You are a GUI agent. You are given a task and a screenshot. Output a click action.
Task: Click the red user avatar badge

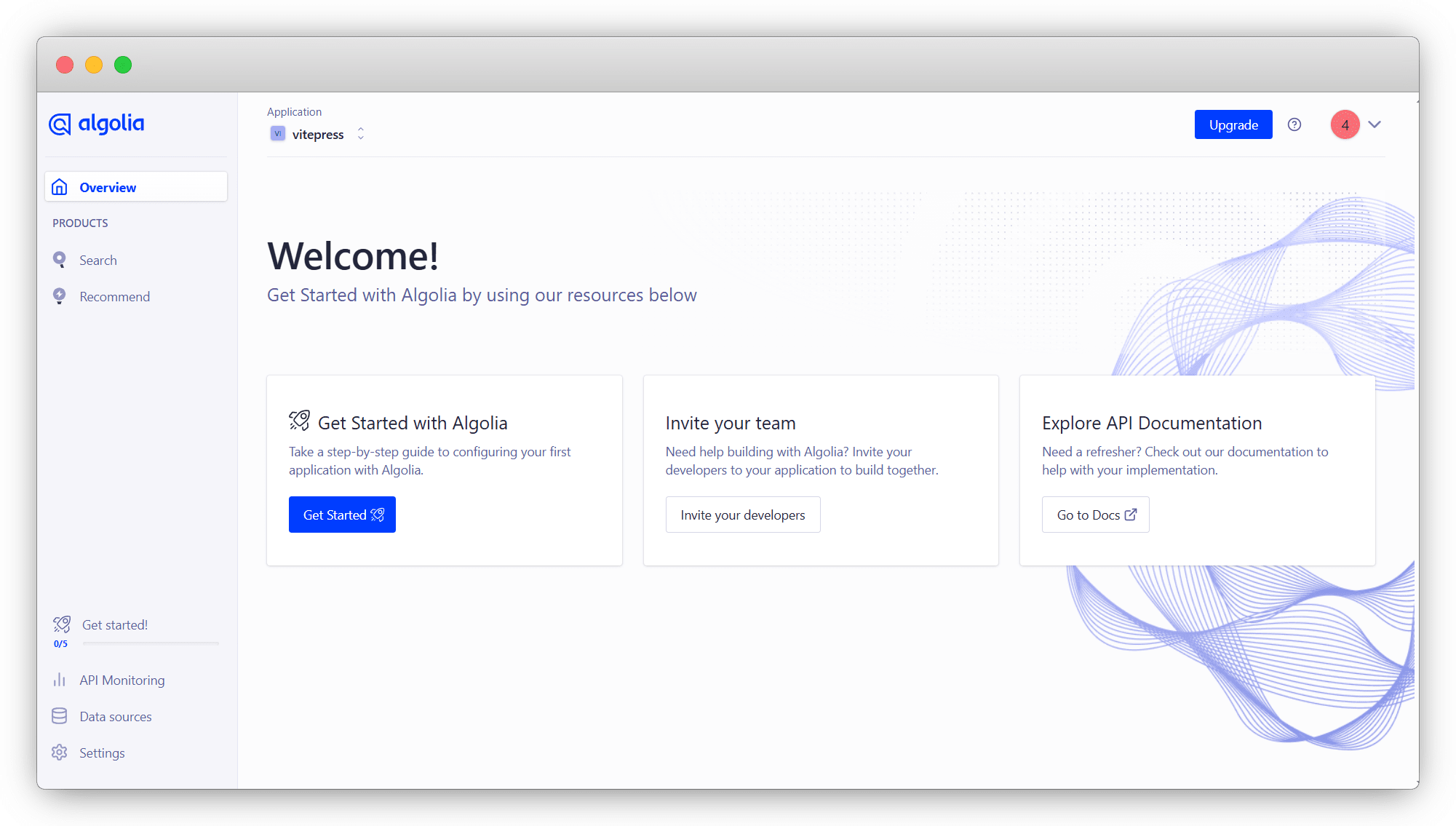(1345, 124)
